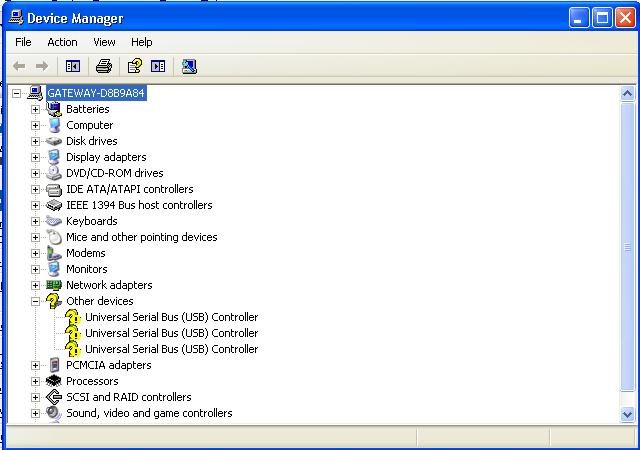The image size is (640, 450).
Task: Scan for hardware changes toolbar icon
Action: [189, 66]
